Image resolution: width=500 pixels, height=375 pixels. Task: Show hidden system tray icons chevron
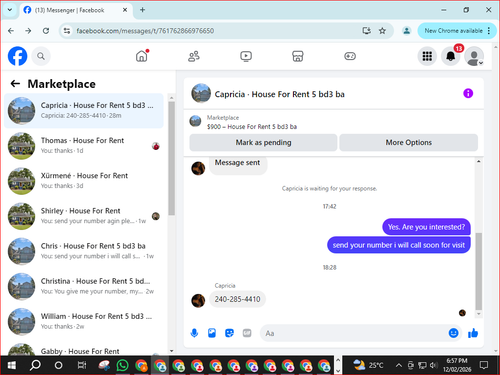point(399,365)
